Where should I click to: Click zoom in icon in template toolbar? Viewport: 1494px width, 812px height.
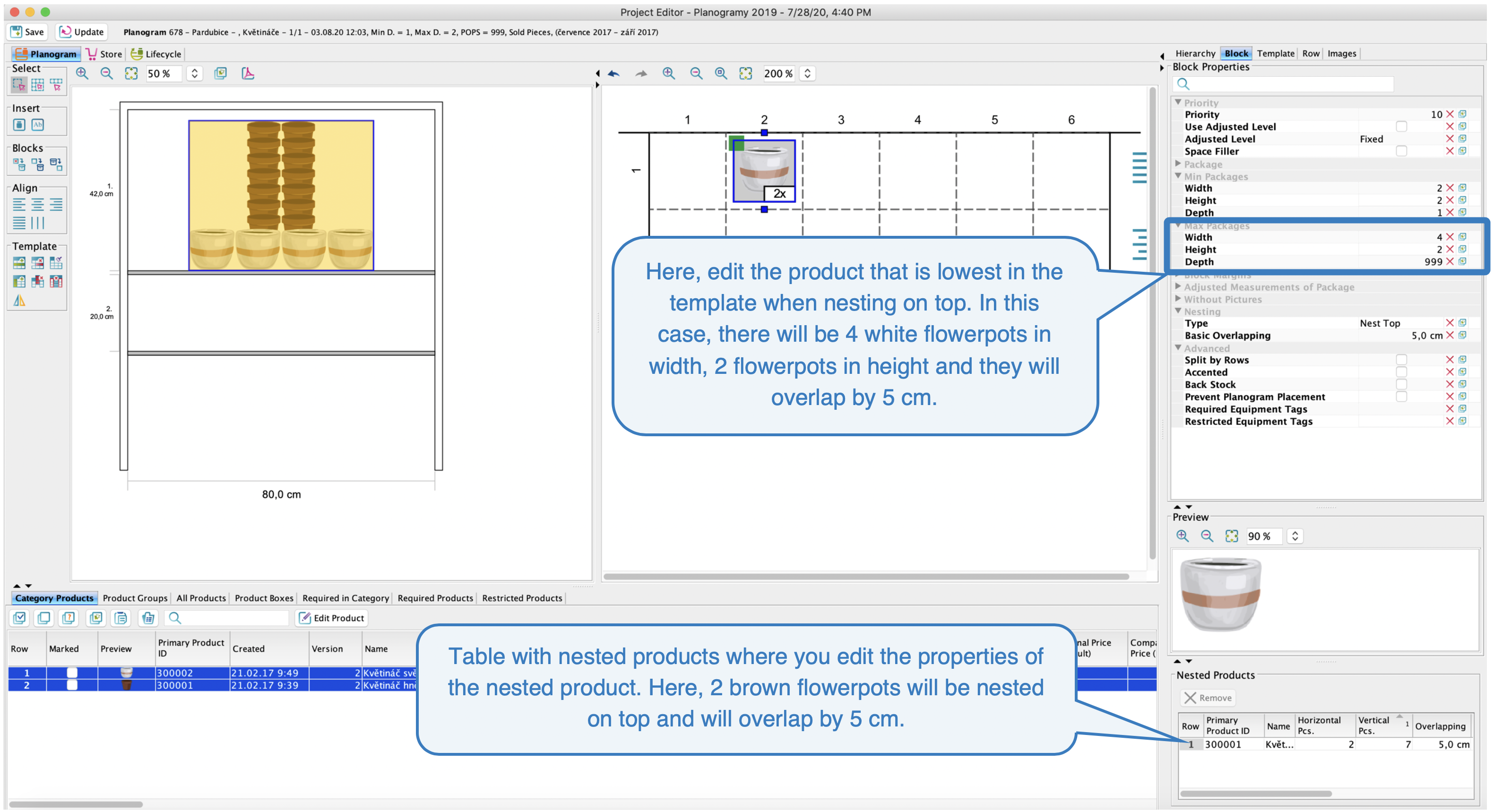669,74
